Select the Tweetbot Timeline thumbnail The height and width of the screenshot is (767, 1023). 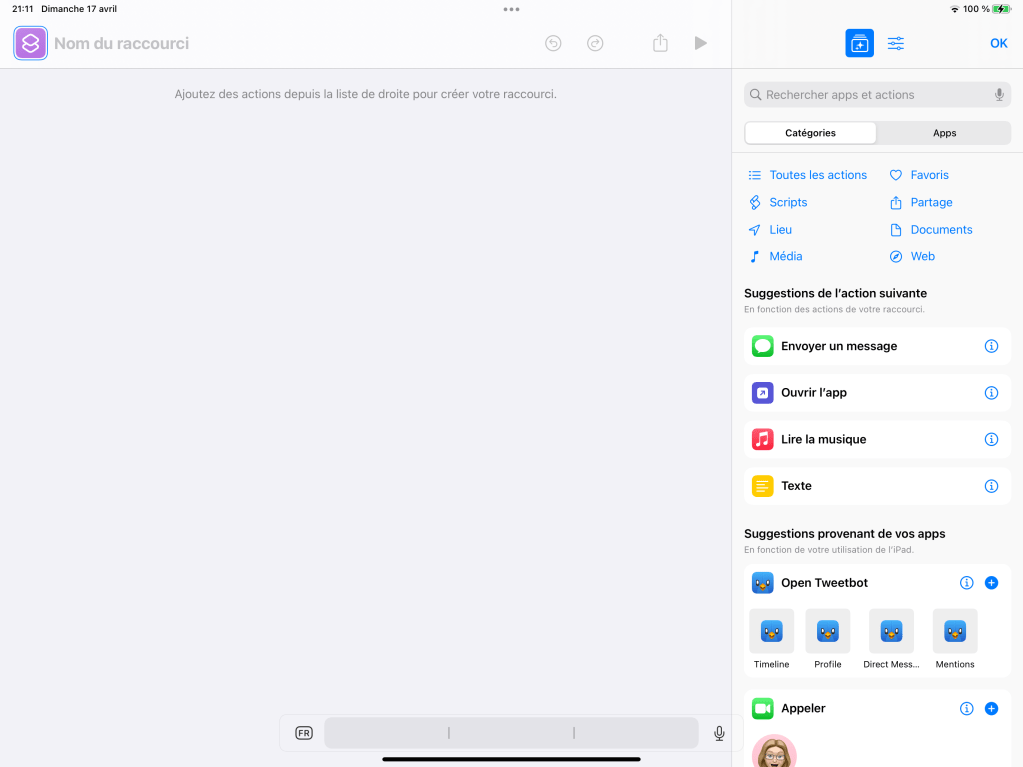click(x=771, y=632)
